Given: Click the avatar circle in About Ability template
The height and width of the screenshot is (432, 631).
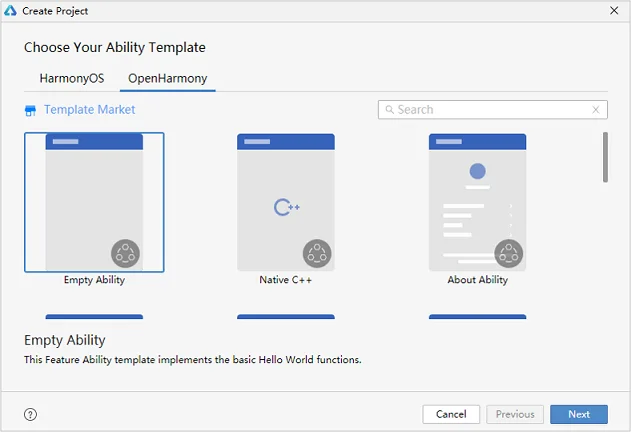Looking at the screenshot, I should [478, 171].
